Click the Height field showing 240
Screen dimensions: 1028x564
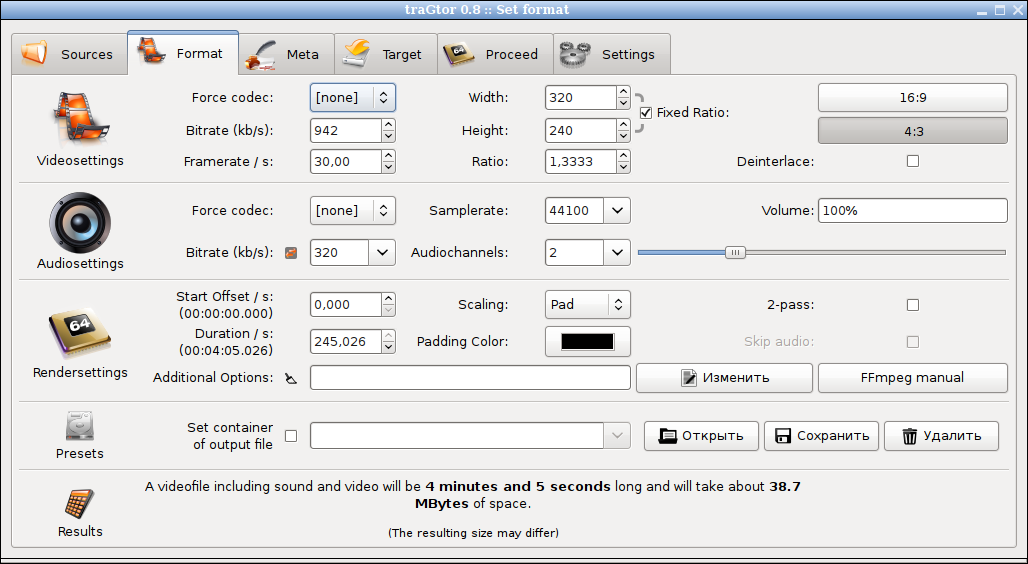click(x=580, y=131)
